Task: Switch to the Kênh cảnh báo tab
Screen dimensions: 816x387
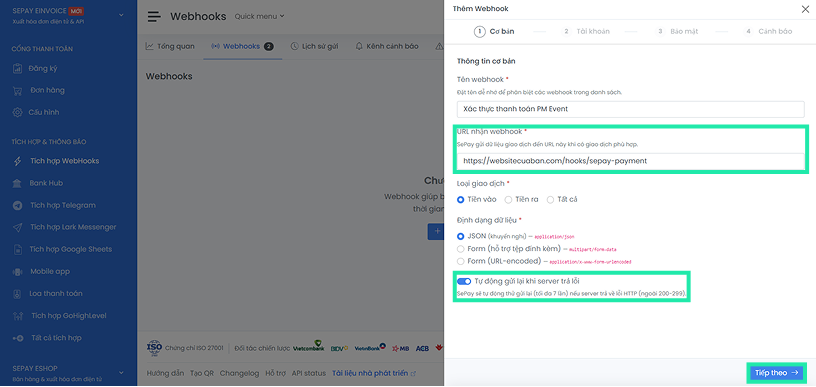Action: 387,46
